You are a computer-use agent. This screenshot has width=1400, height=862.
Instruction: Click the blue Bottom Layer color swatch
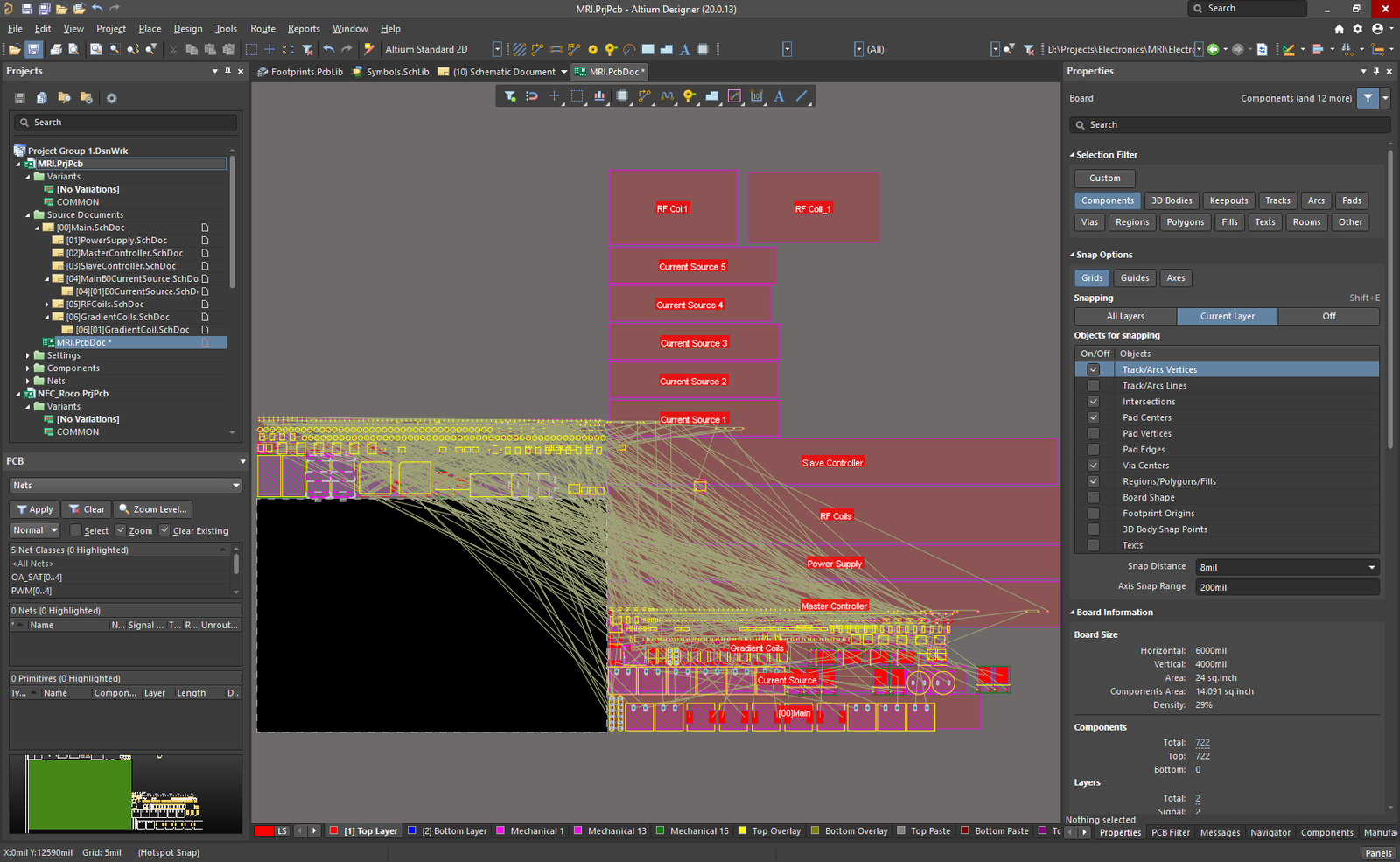pyautogui.click(x=412, y=830)
